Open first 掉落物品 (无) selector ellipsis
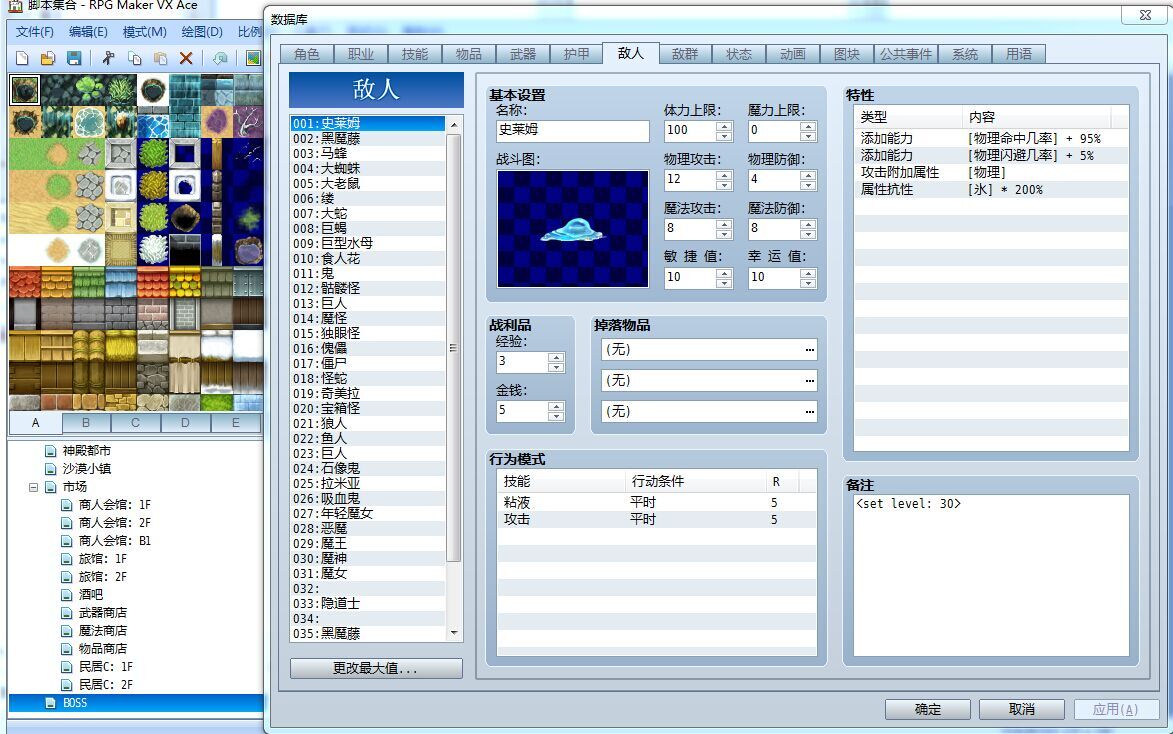Image resolution: width=1173 pixels, height=734 pixels. pyautogui.click(x=809, y=350)
